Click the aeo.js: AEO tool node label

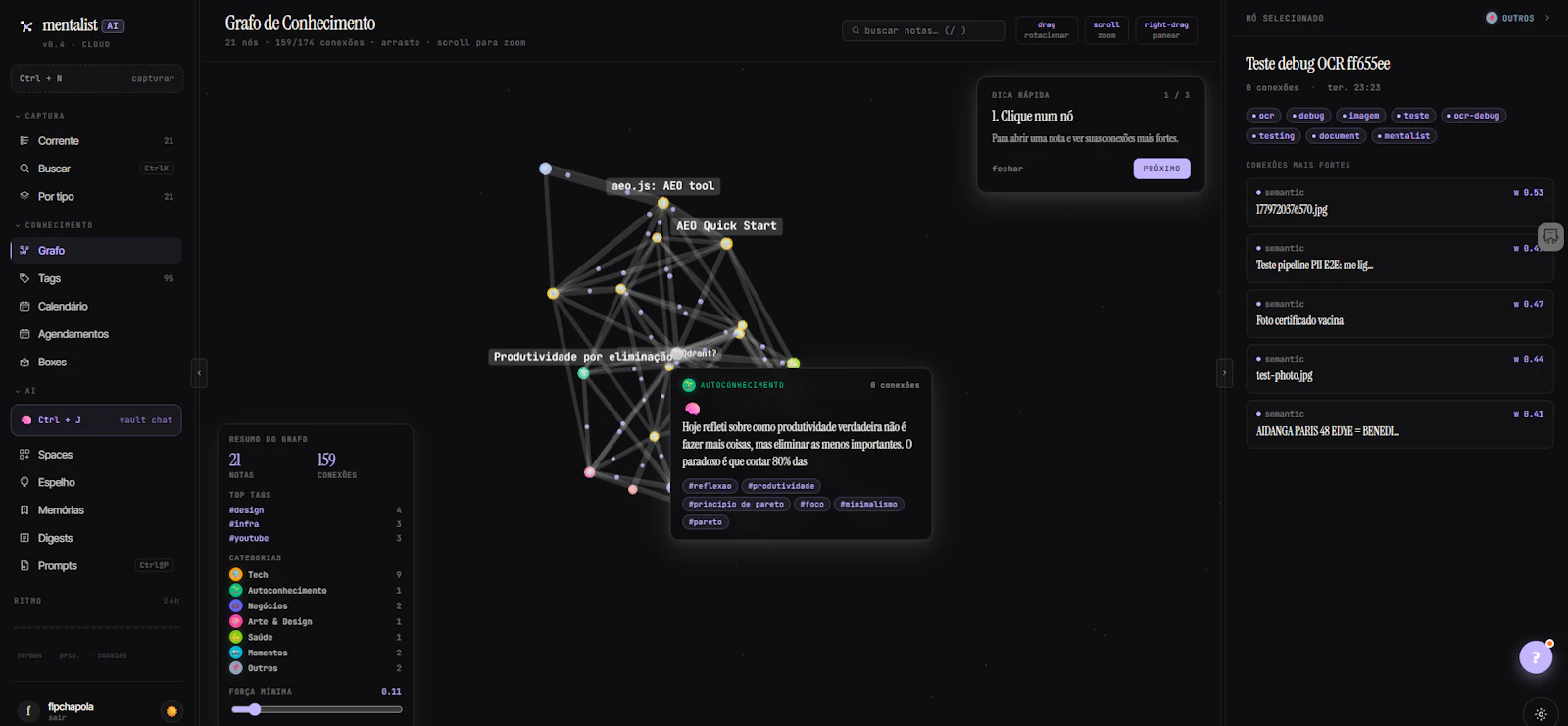[663, 186]
